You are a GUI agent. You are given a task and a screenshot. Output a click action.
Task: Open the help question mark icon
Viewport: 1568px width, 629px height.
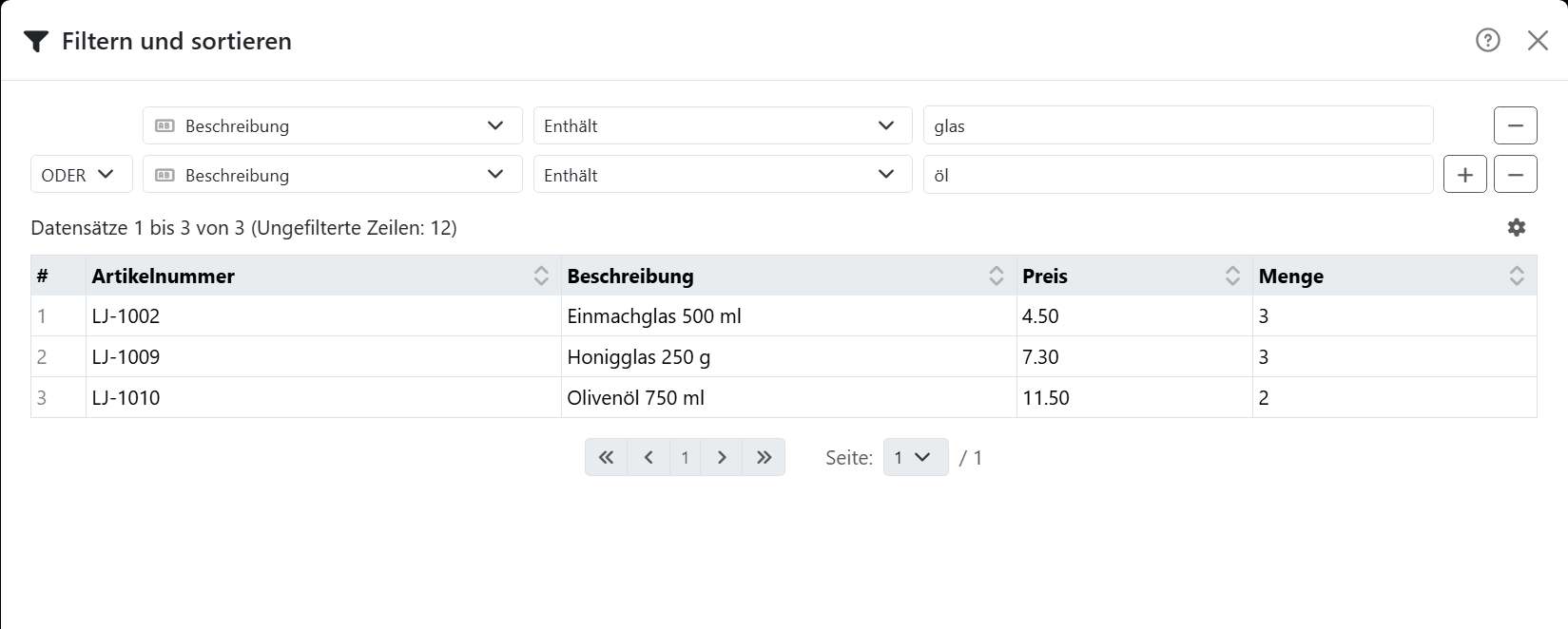[x=1488, y=40]
